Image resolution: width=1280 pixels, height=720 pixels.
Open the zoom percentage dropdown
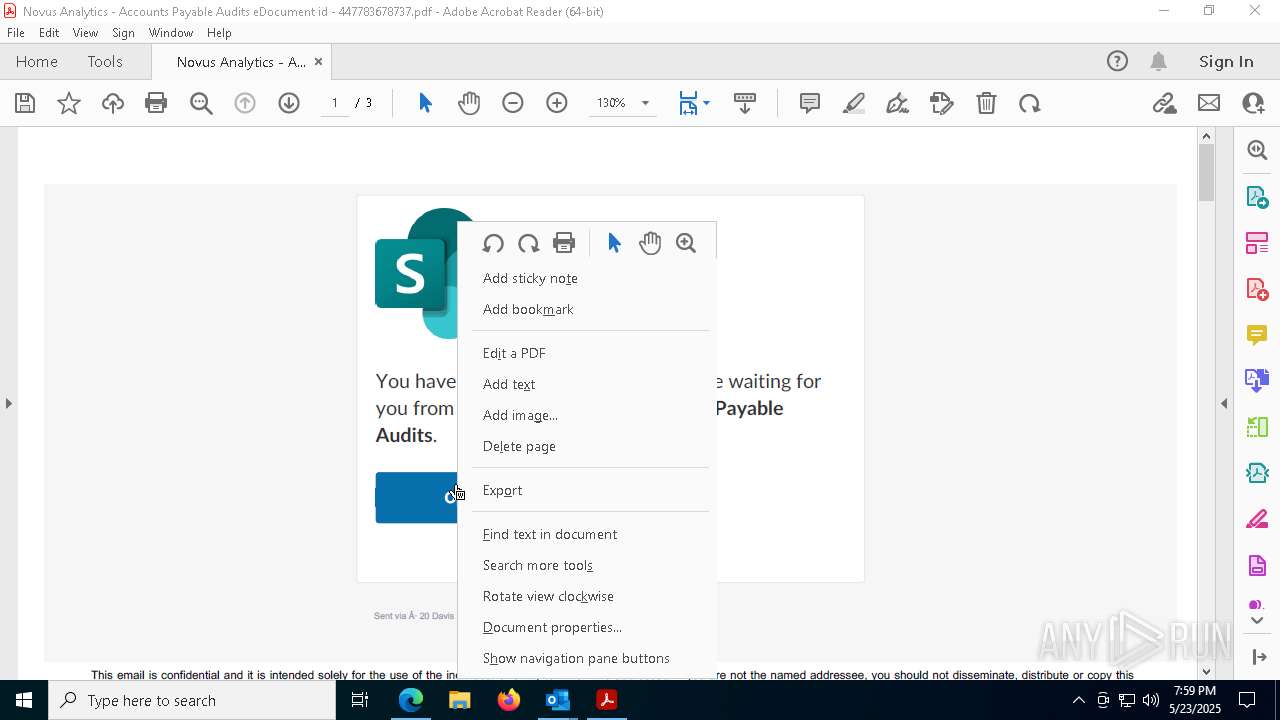pyautogui.click(x=645, y=103)
